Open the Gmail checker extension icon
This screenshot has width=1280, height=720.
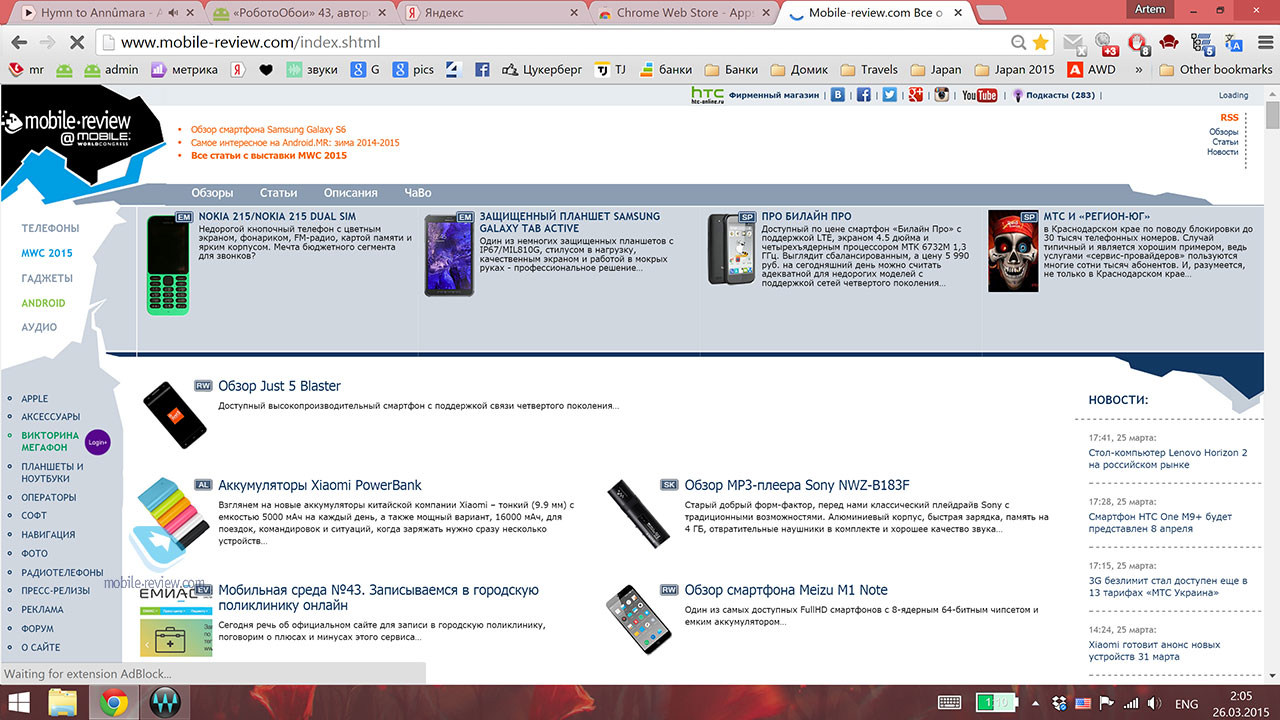[x=1074, y=43]
